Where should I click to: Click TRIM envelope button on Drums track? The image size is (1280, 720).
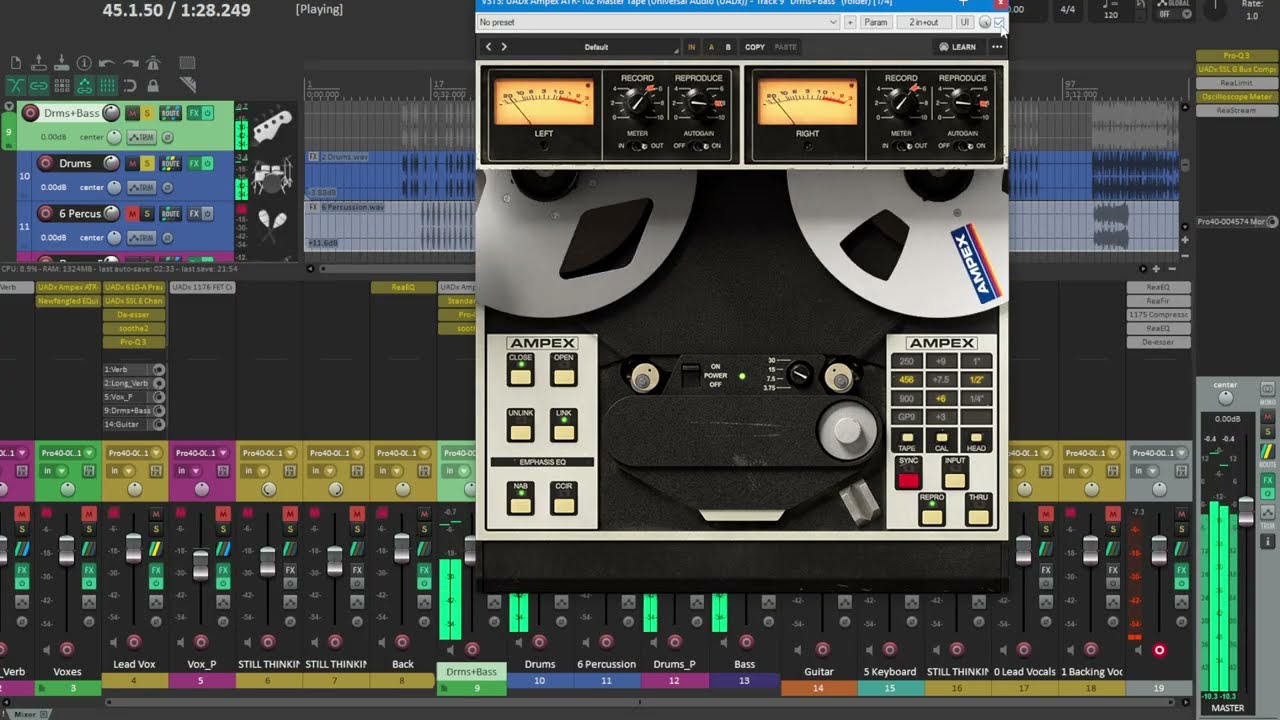(x=142, y=188)
